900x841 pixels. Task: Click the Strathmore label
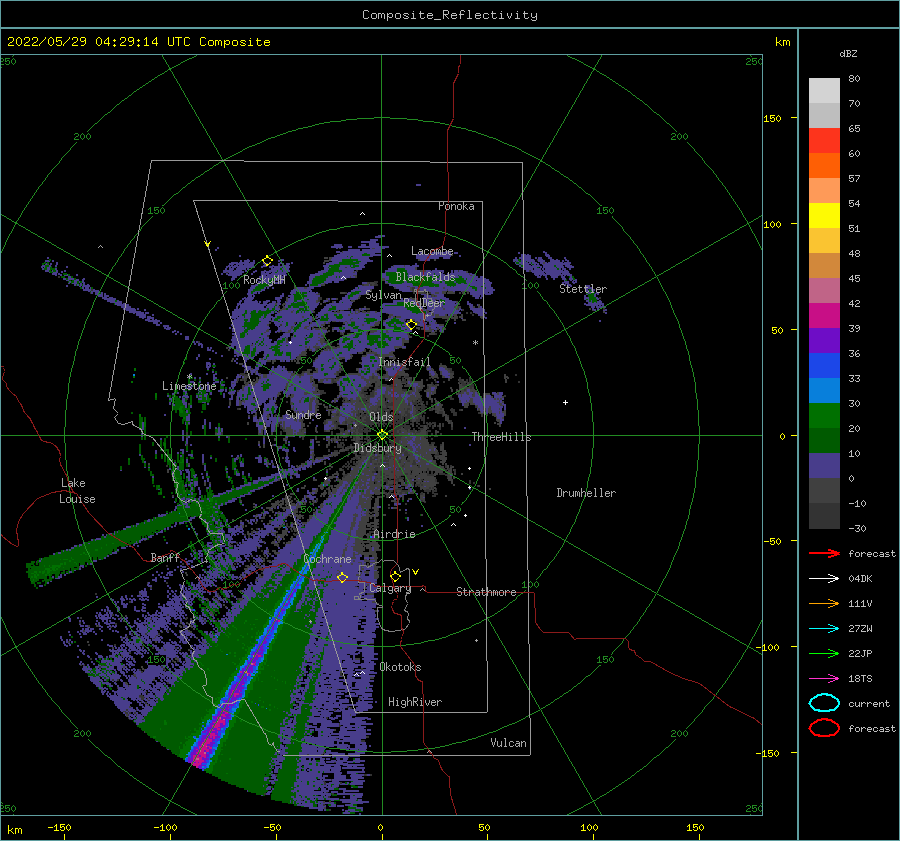tap(486, 592)
